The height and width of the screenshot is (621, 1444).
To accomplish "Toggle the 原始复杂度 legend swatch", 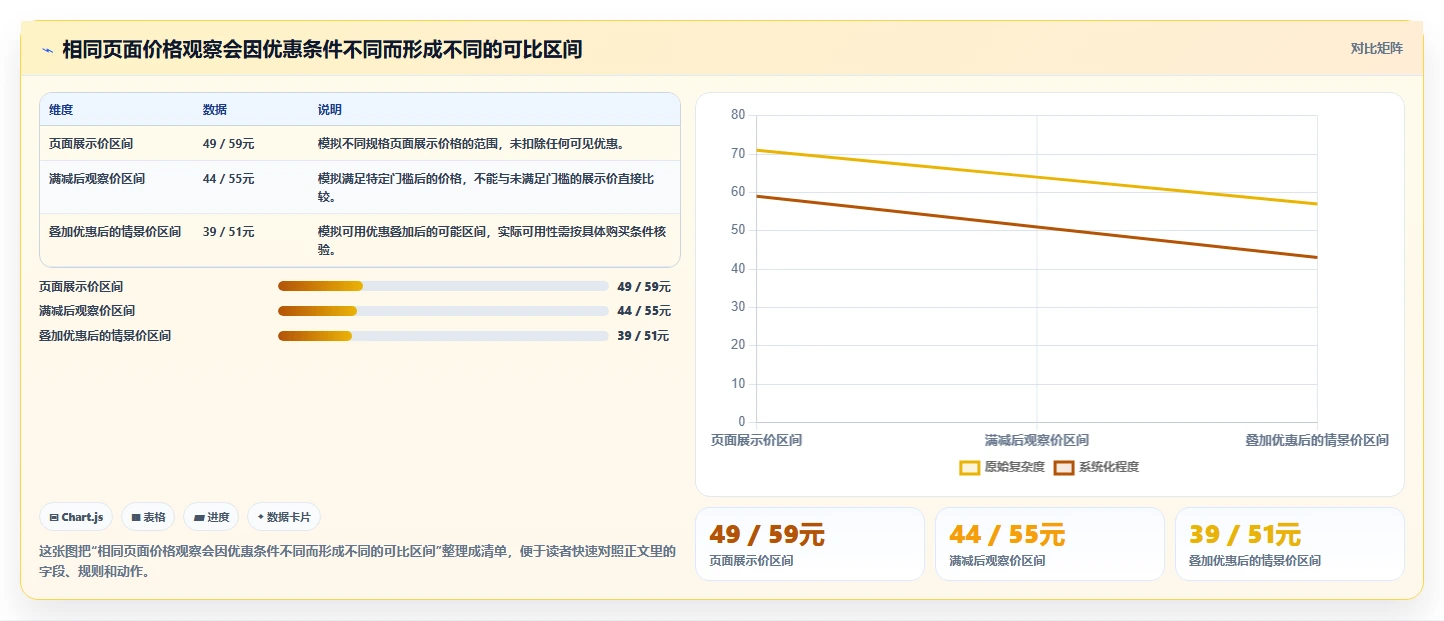I will 970,467.
